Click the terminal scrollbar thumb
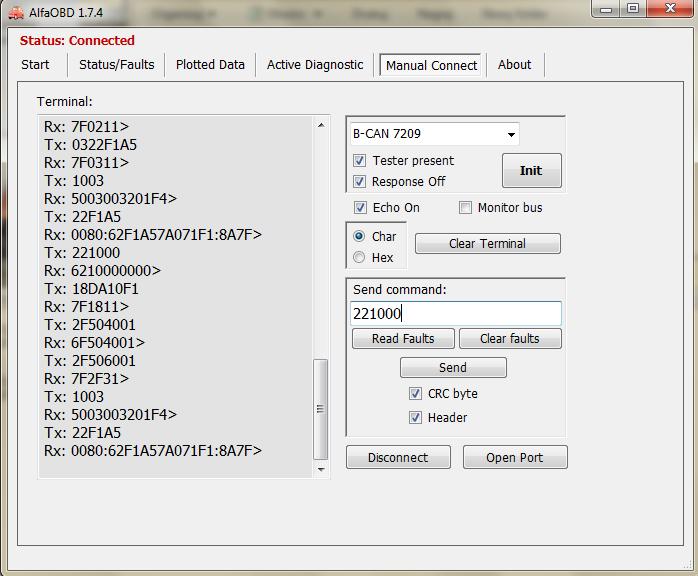 321,409
